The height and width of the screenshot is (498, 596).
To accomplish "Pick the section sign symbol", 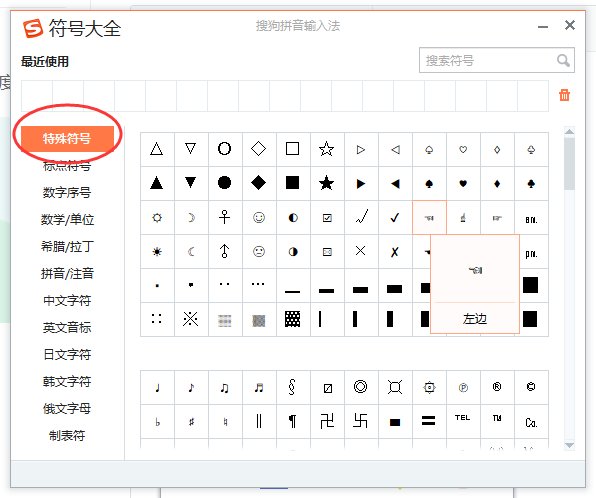I will (x=292, y=387).
